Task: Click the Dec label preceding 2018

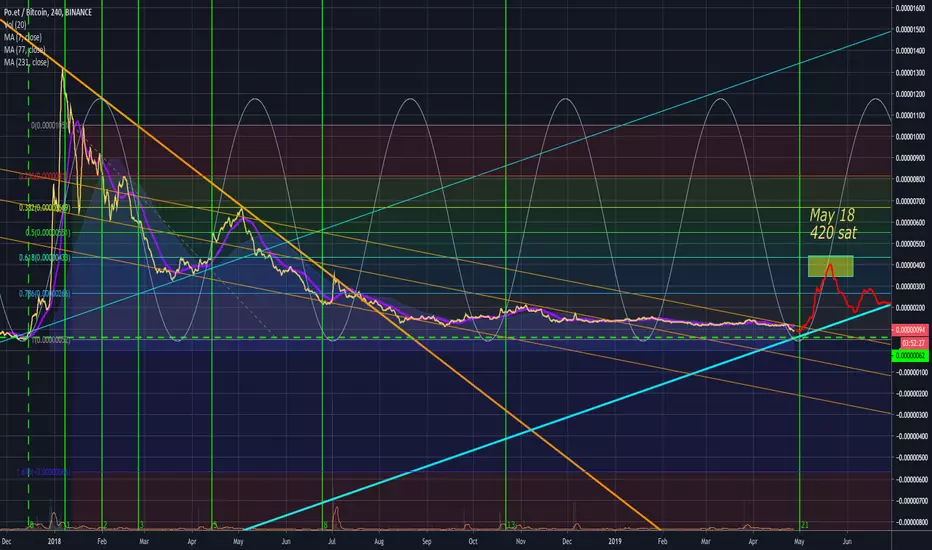Action: [x=7, y=542]
